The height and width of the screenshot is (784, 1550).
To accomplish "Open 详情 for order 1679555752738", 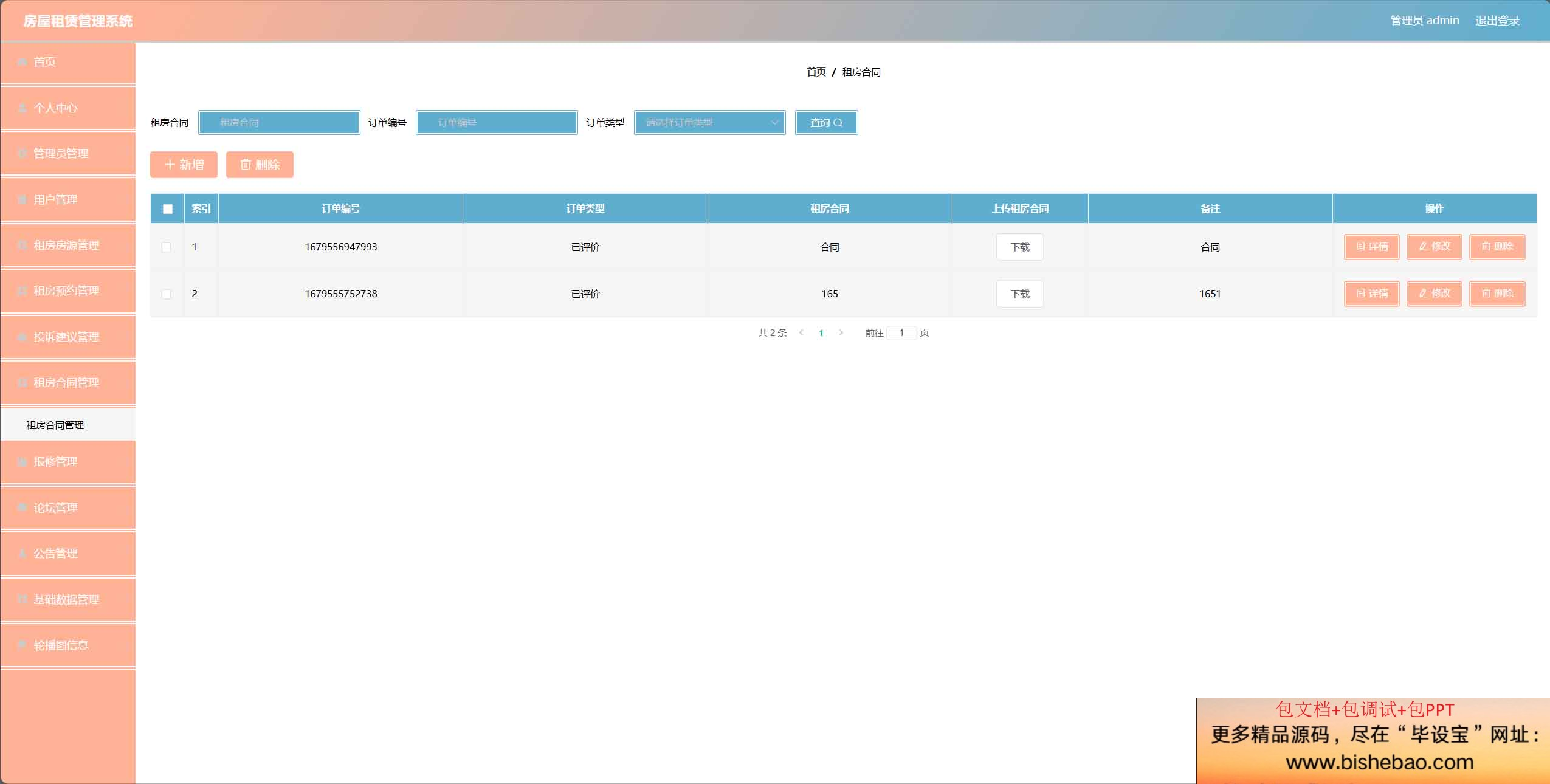I will pos(1372,294).
